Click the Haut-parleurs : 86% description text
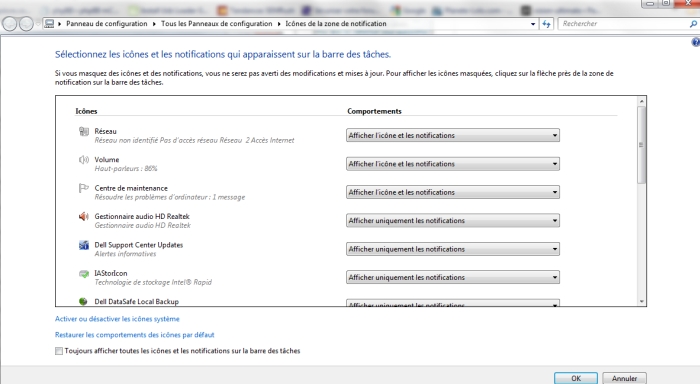Image resolution: width=700 pixels, height=384 pixels. [x=126, y=168]
